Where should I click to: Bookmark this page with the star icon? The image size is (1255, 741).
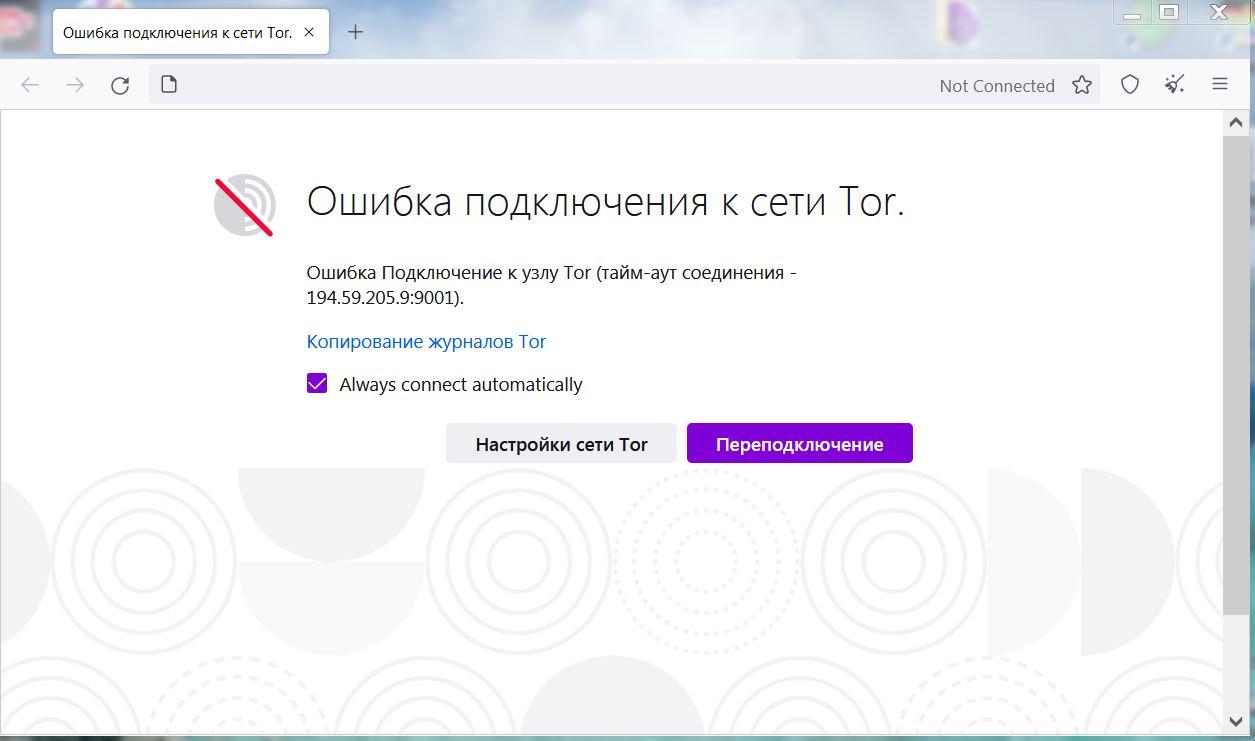coord(1081,85)
